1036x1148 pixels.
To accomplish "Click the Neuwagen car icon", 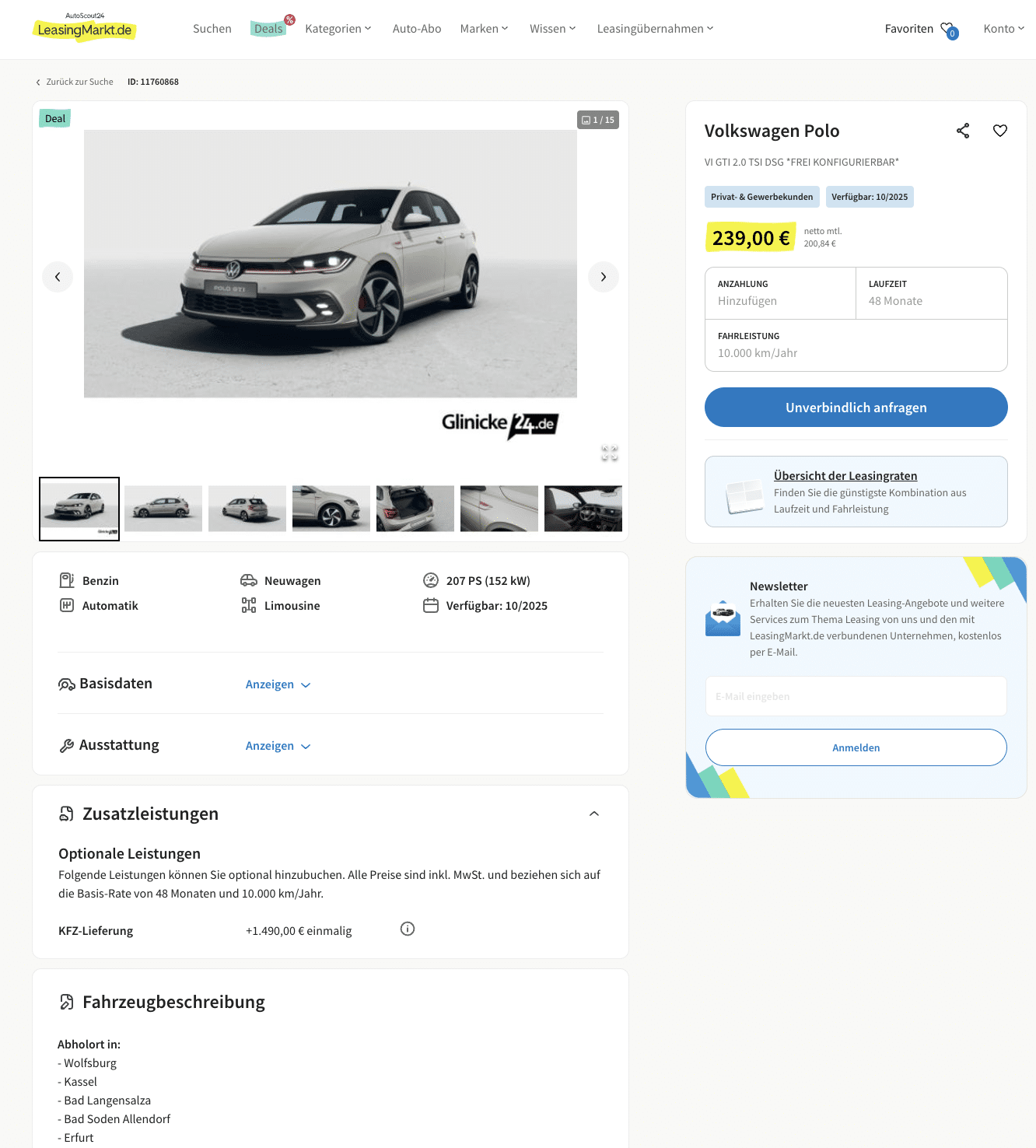I will coord(249,580).
